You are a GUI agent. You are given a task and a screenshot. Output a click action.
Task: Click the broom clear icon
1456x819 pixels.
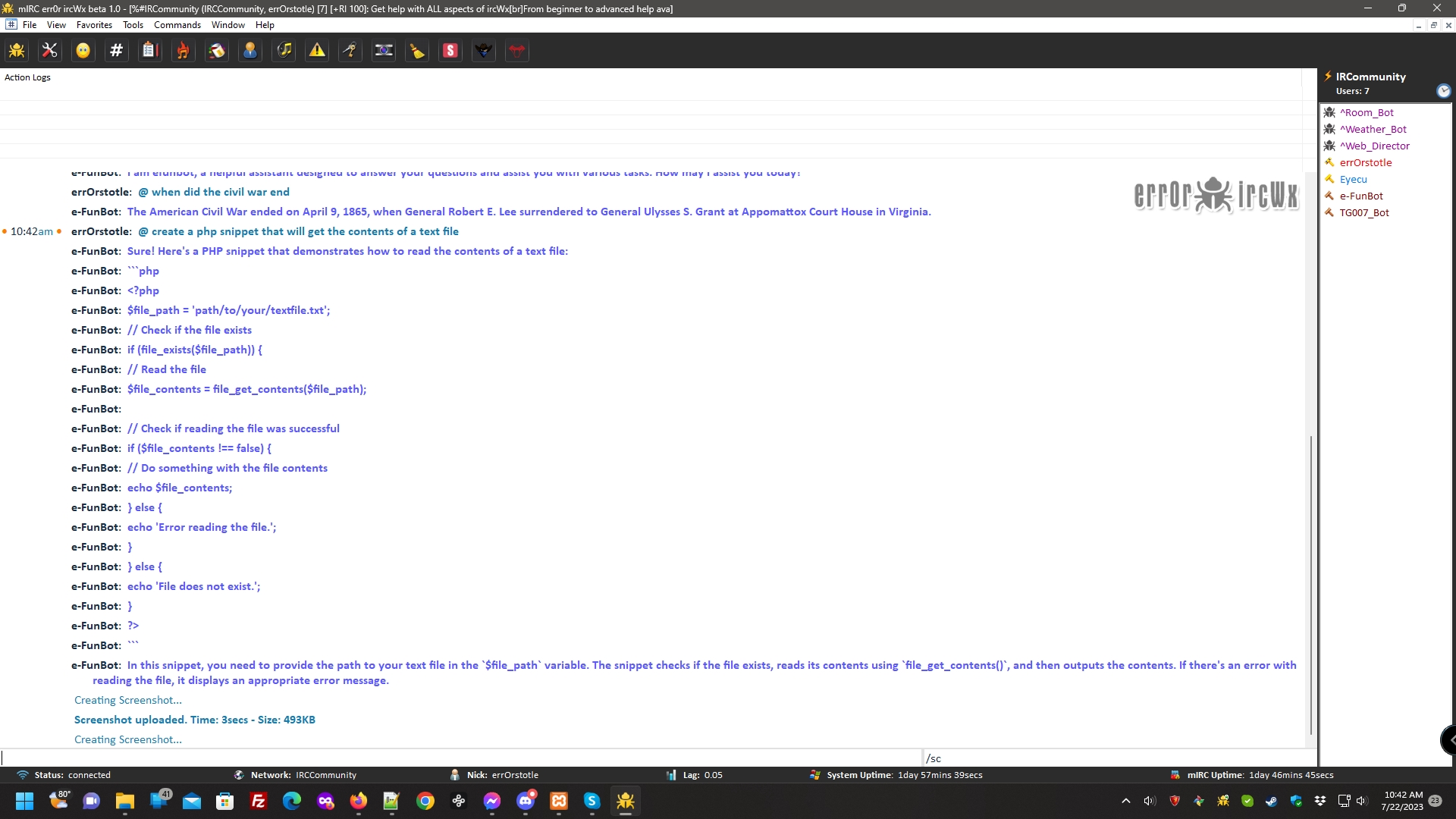417,51
